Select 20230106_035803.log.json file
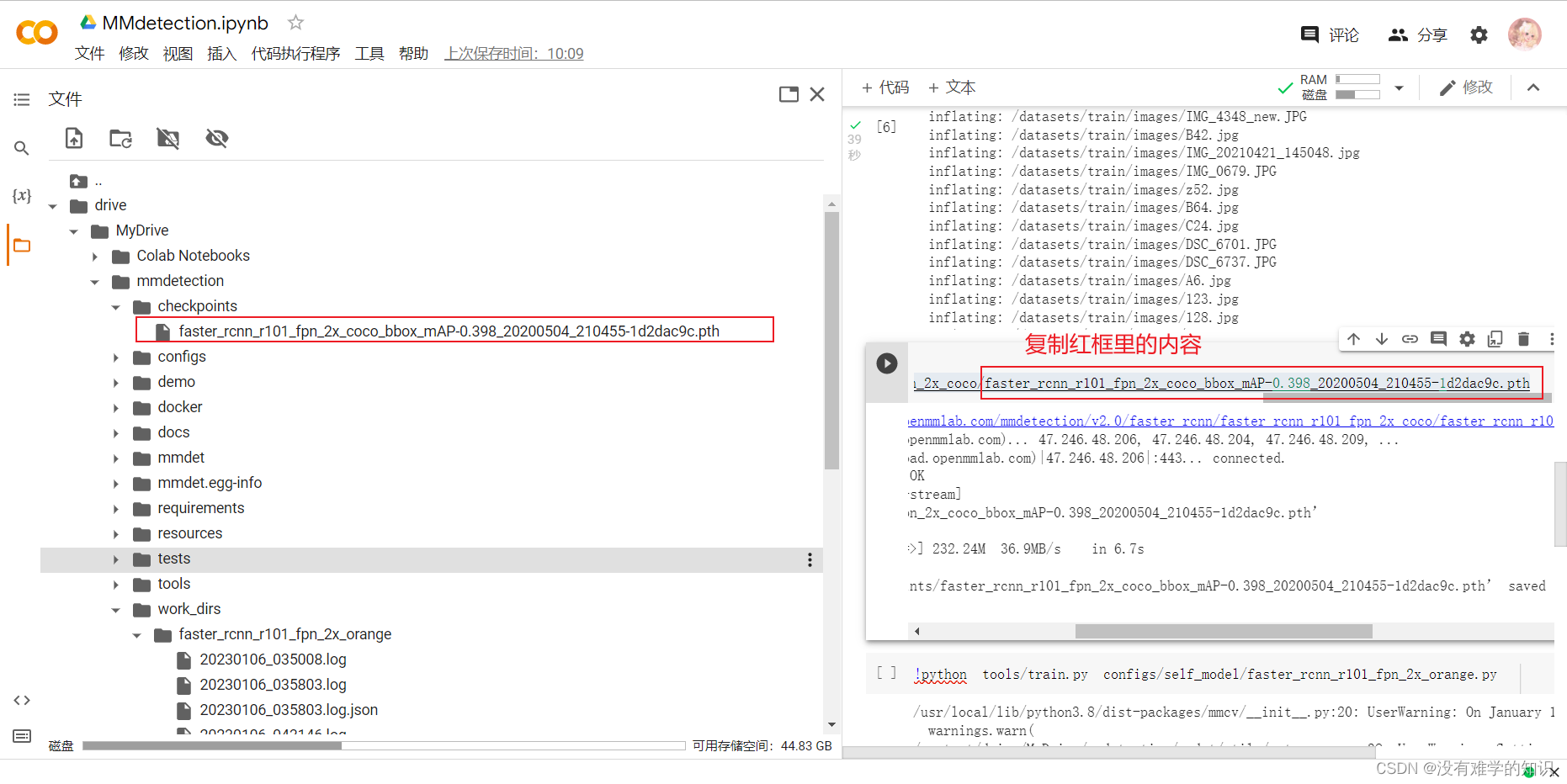 point(289,710)
